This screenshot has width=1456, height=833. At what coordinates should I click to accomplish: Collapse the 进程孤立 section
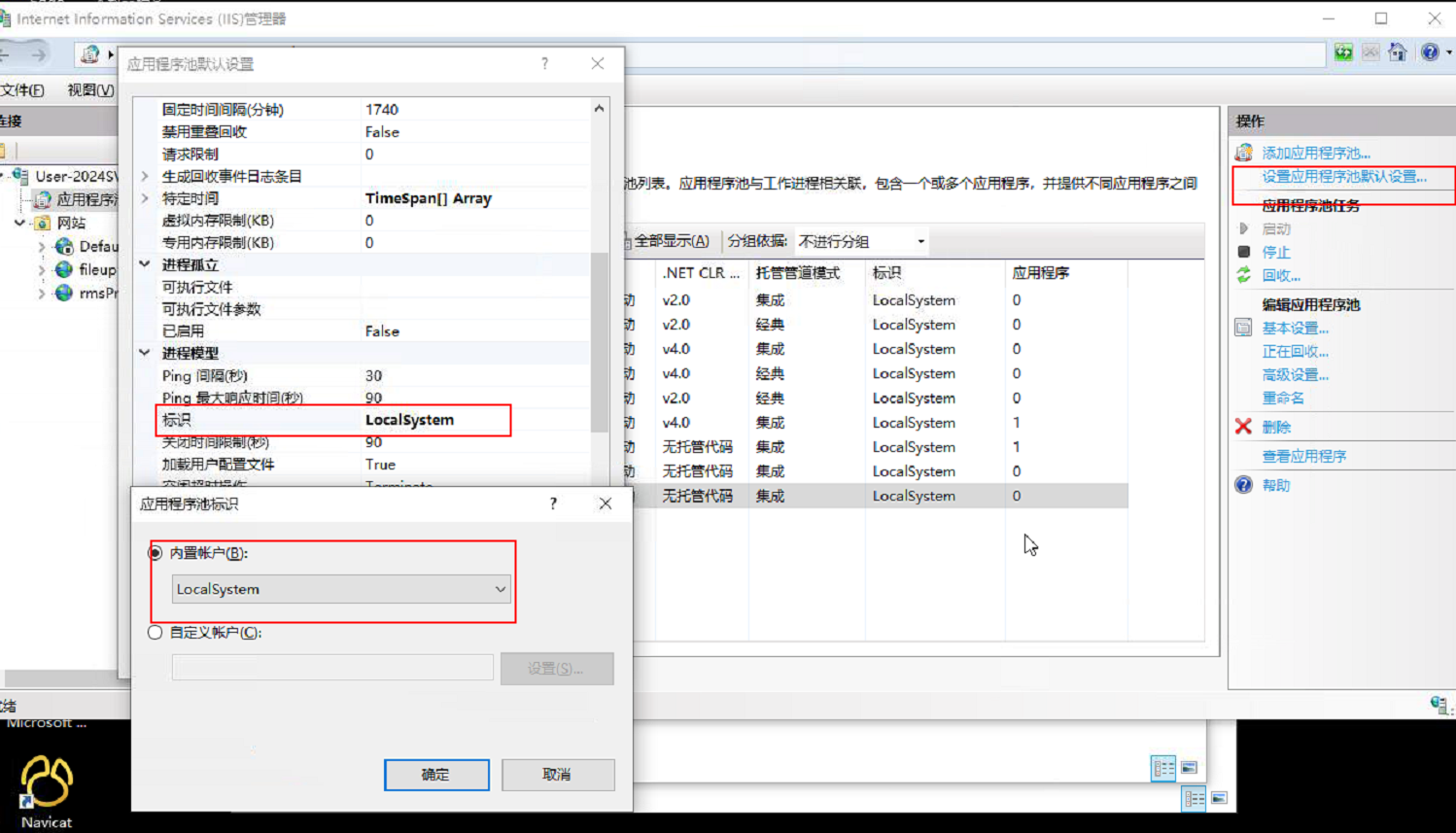coord(145,264)
